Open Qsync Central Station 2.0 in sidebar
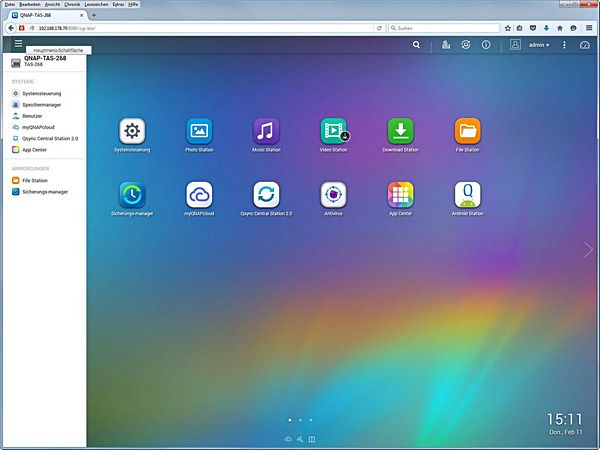The image size is (600, 450). [45, 139]
